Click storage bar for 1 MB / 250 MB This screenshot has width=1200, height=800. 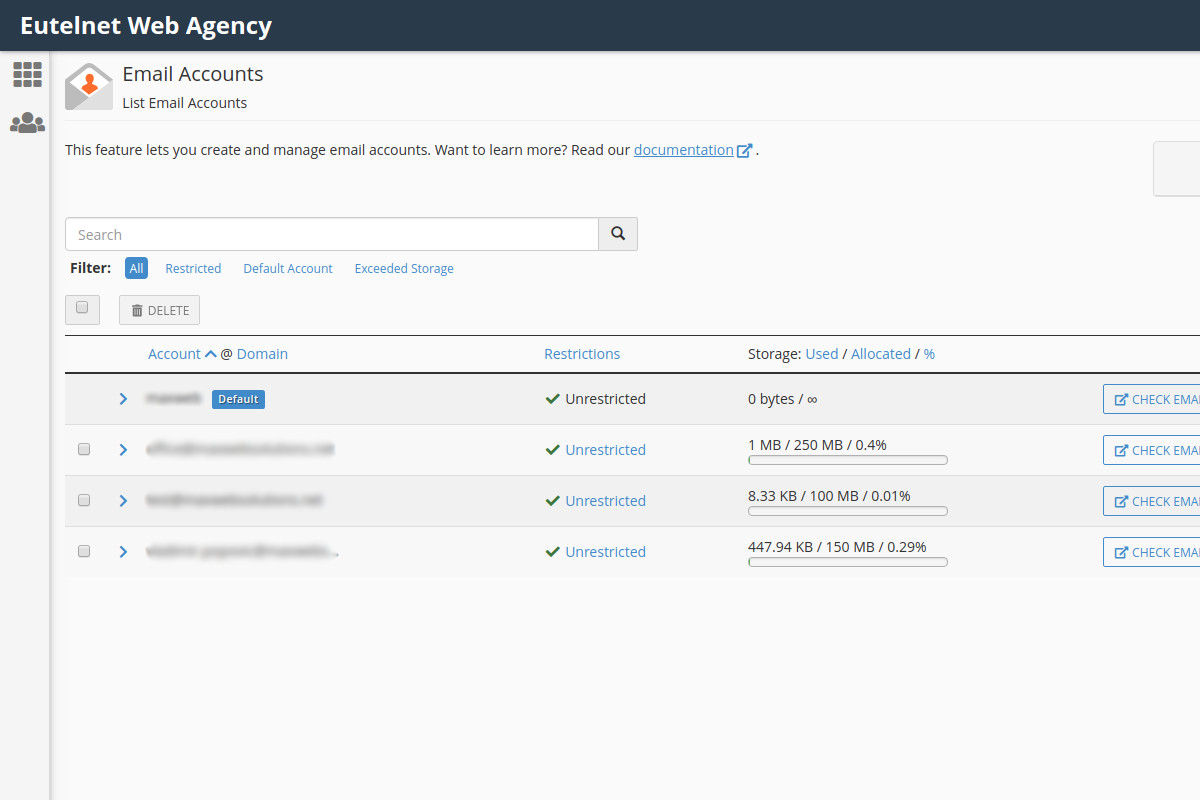coord(848,460)
